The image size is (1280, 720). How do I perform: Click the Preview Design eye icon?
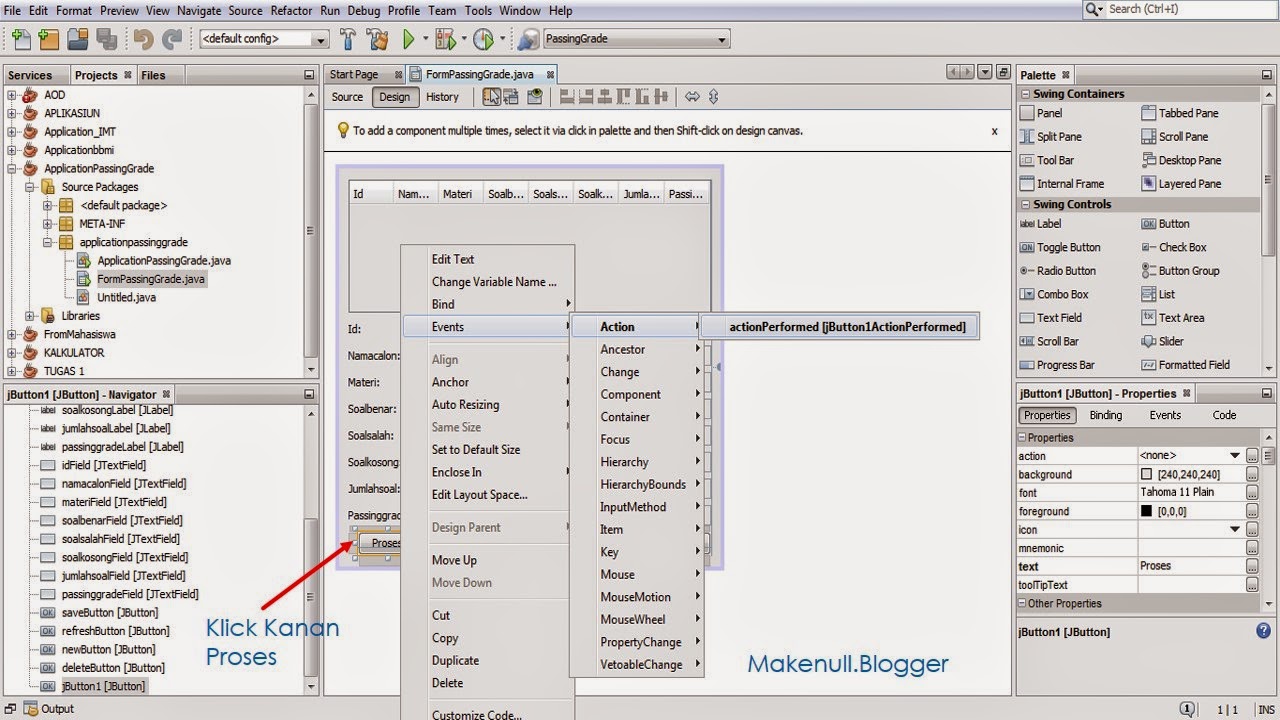[535, 97]
